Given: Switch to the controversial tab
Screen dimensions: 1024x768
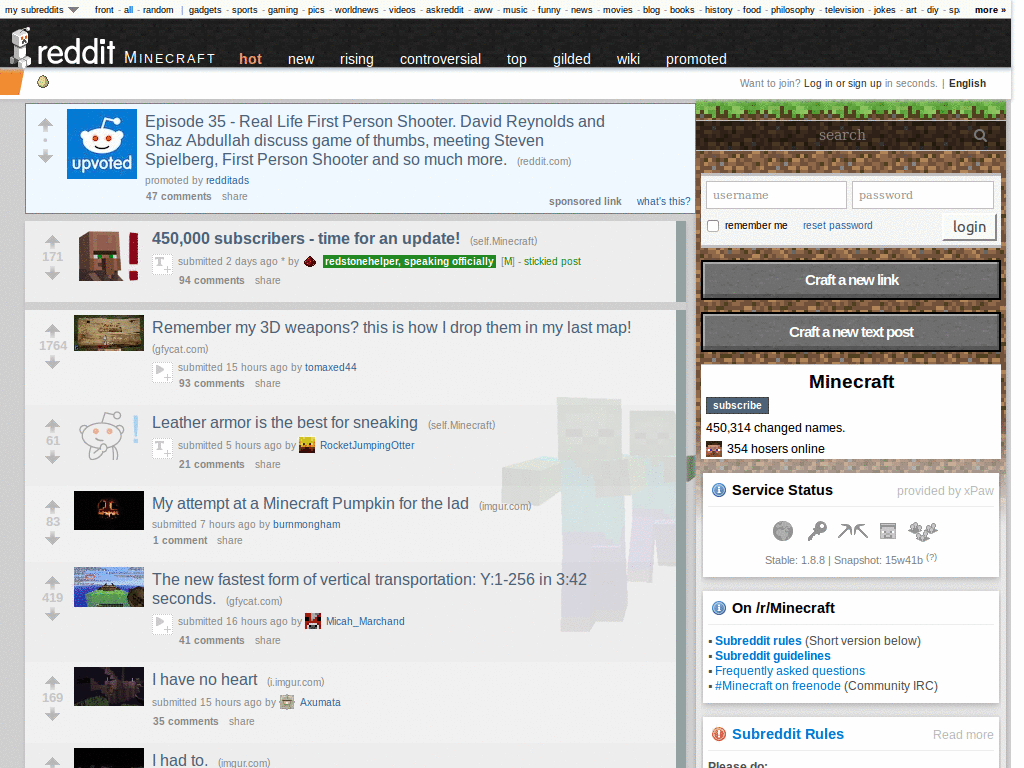Looking at the screenshot, I should 440,59.
